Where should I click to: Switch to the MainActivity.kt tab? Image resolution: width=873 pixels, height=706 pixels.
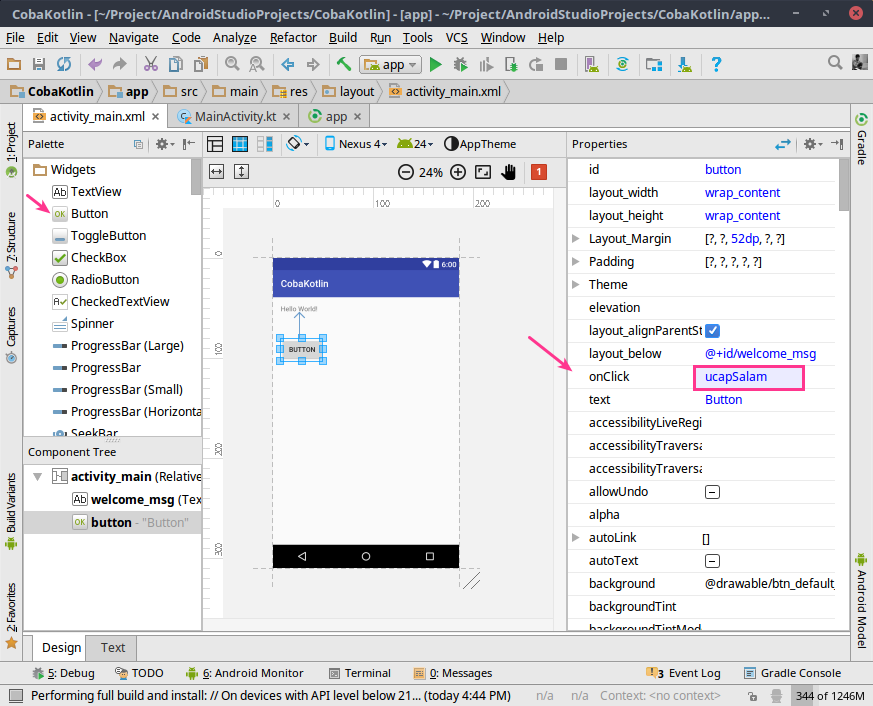coord(235,116)
